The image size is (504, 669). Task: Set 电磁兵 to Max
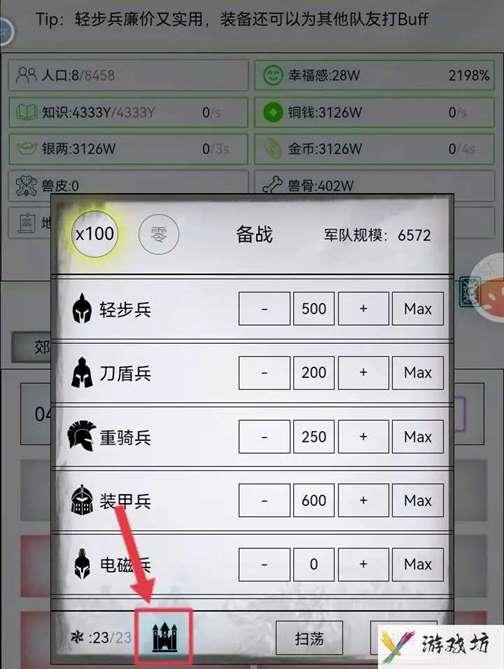click(x=418, y=564)
